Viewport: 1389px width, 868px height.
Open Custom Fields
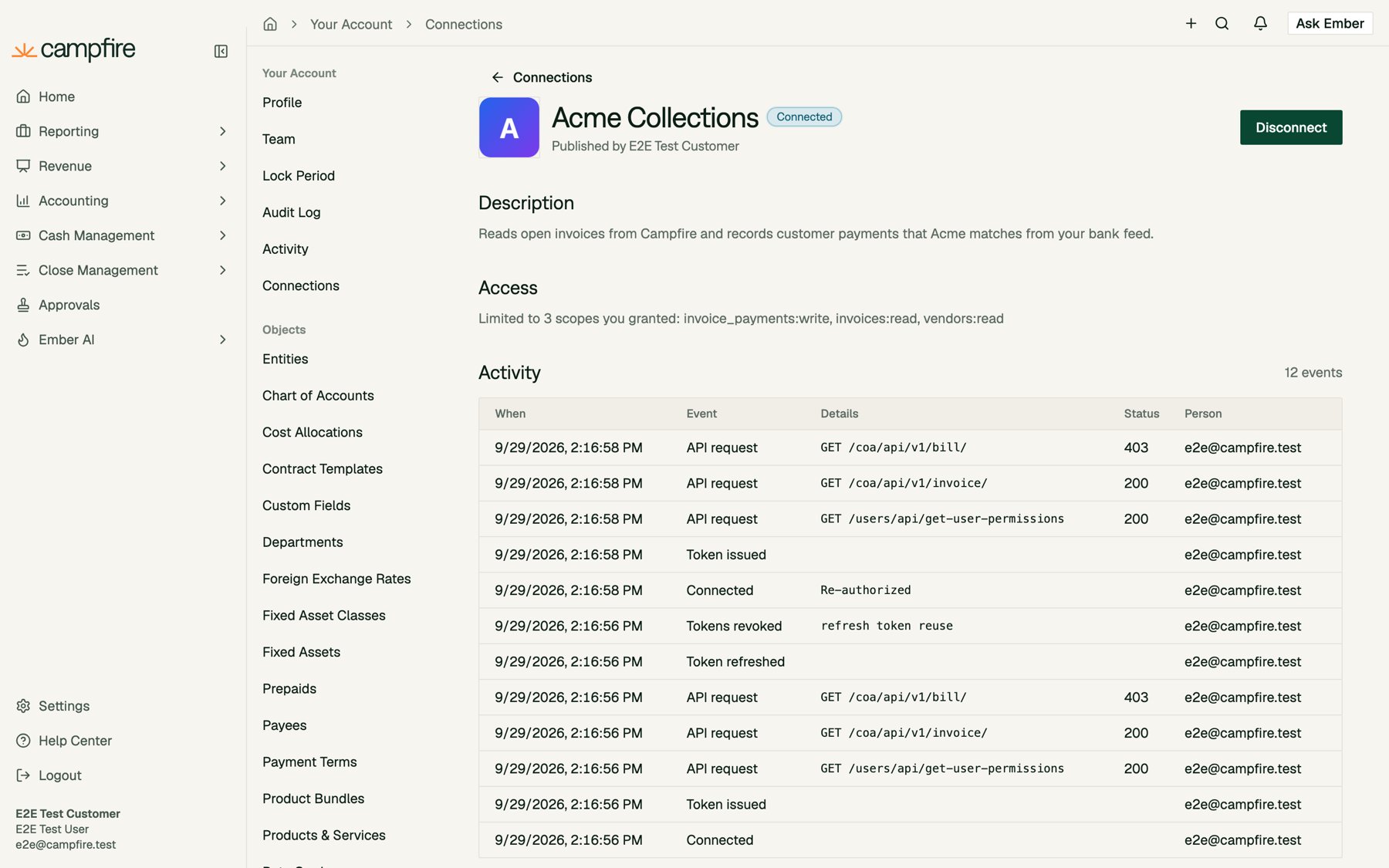pos(306,505)
